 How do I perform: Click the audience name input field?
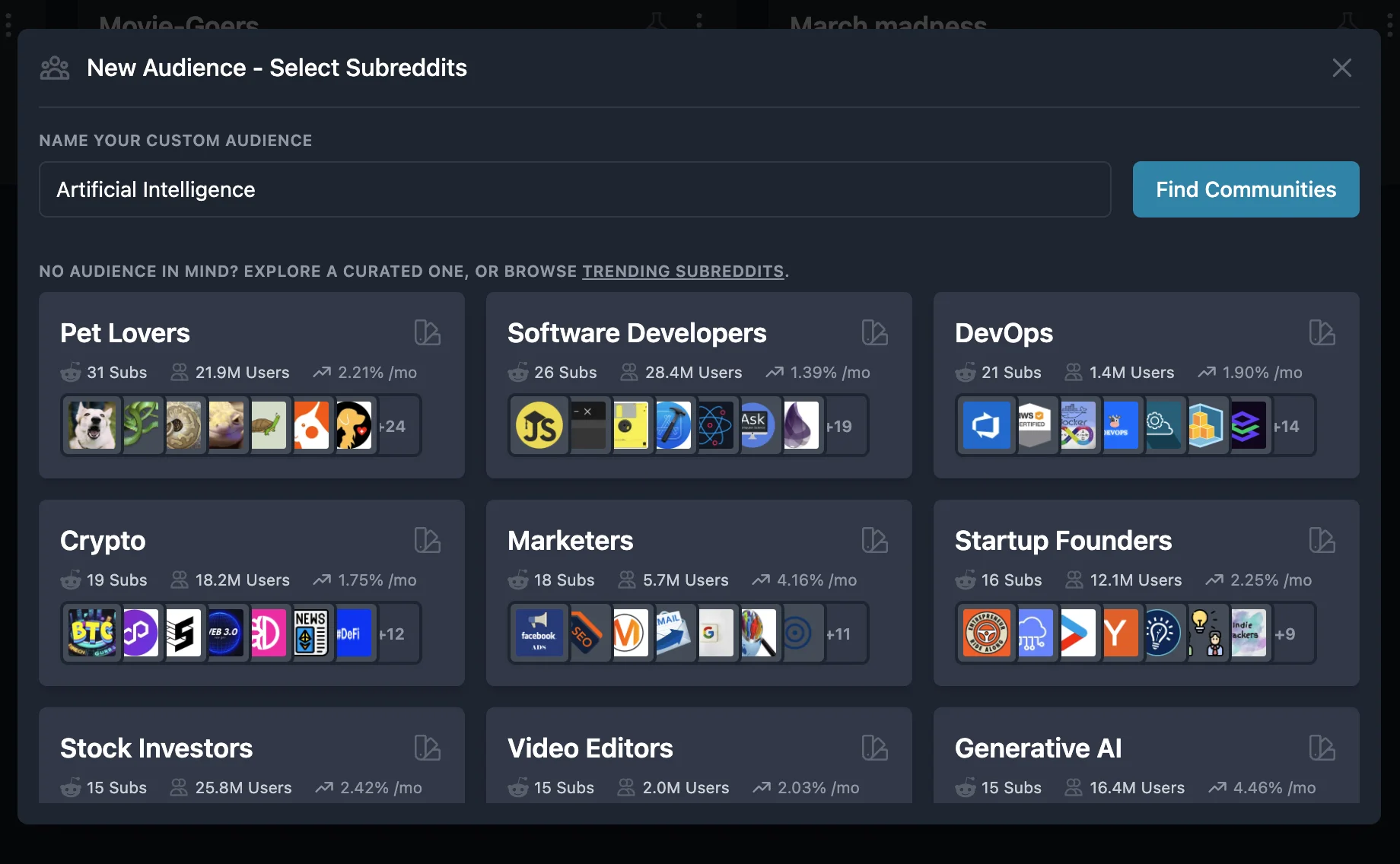click(574, 189)
